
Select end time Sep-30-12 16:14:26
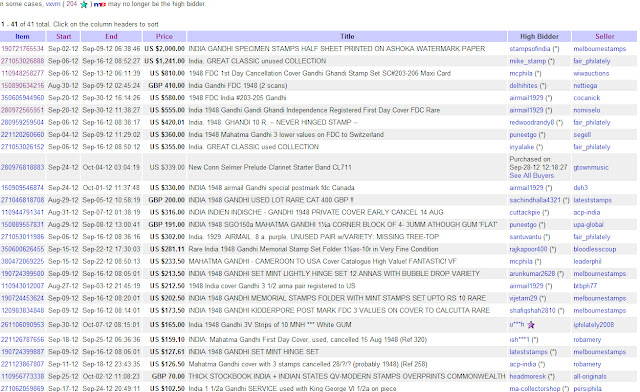click(111, 98)
